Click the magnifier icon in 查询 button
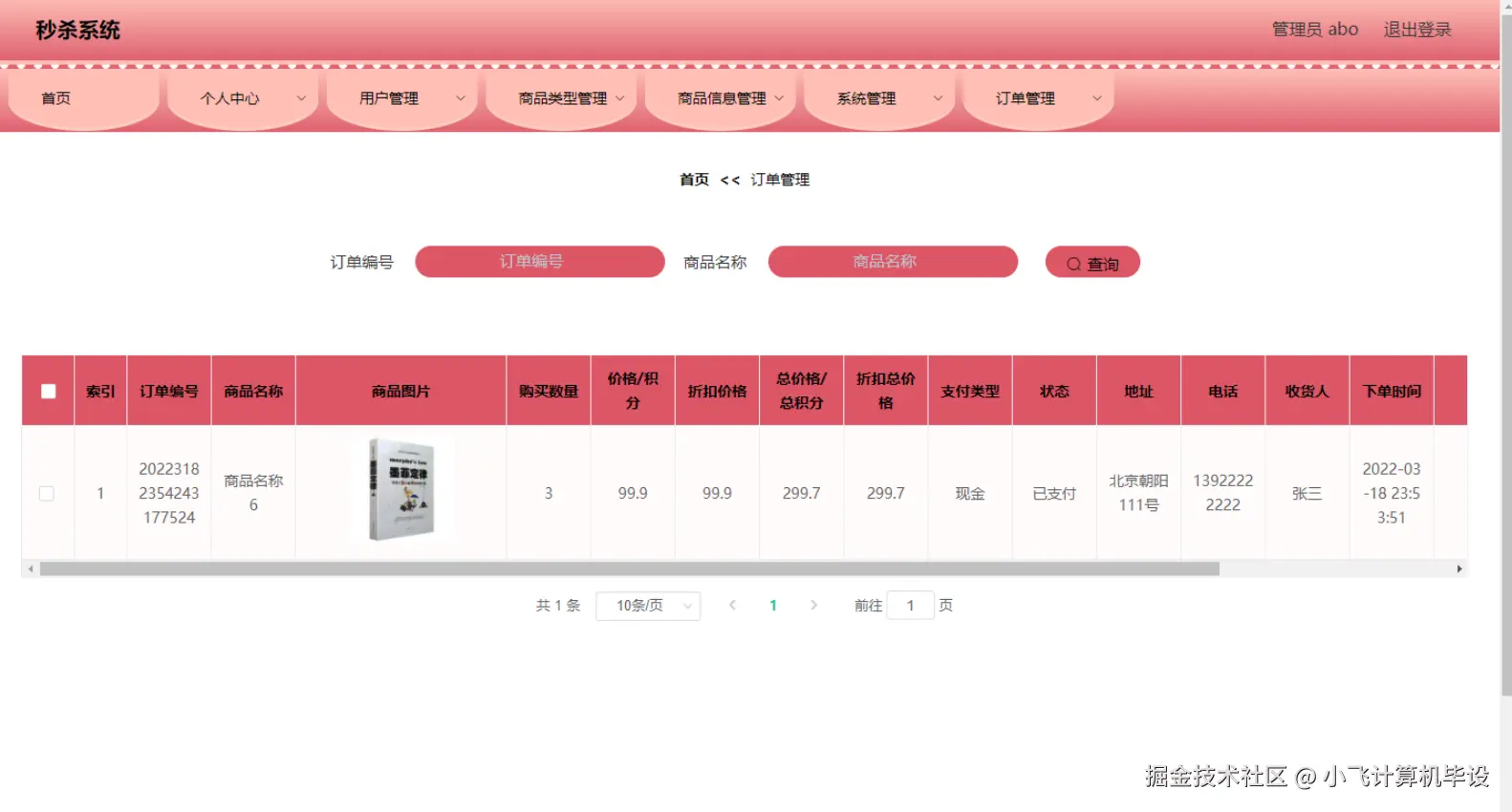Screen dimensions: 1512x812 (x=1074, y=265)
